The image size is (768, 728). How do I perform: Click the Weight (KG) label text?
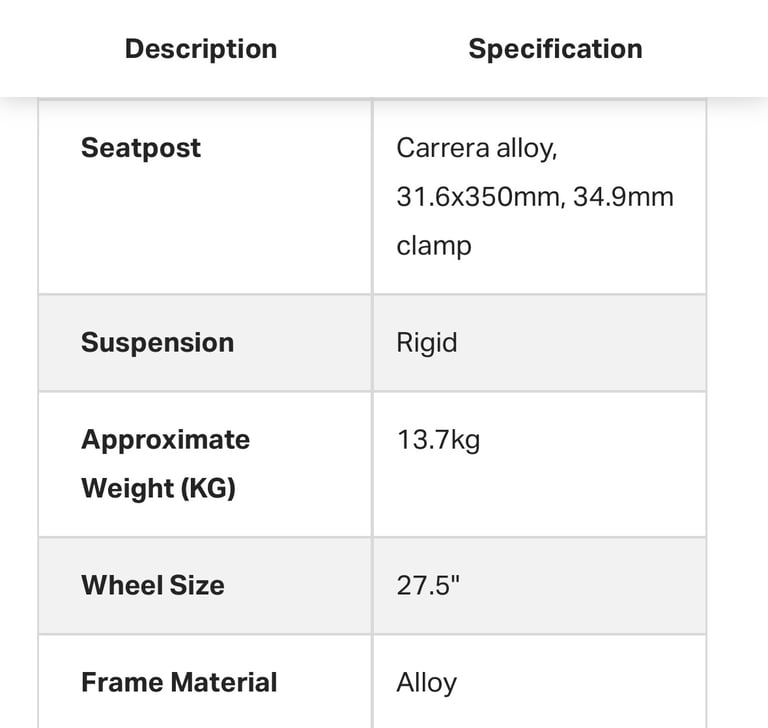pos(158,488)
